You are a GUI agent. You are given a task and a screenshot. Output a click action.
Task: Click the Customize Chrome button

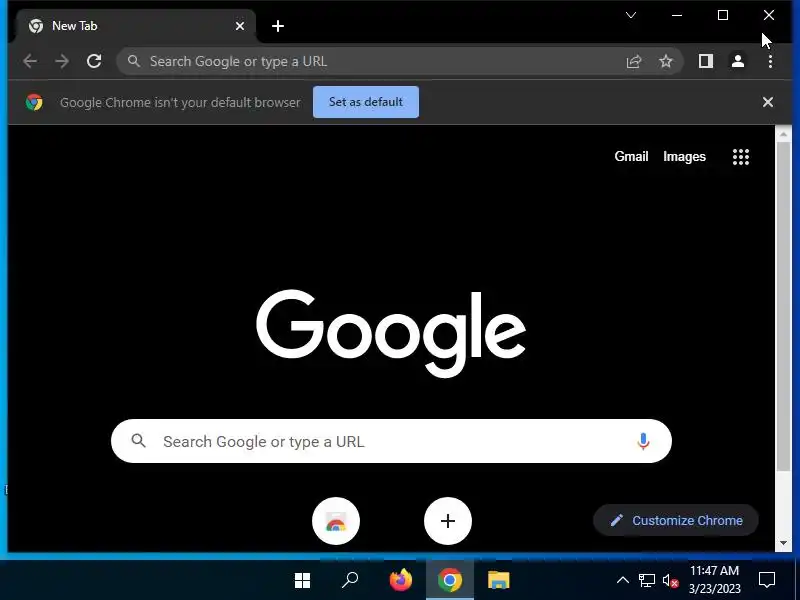pos(676,520)
